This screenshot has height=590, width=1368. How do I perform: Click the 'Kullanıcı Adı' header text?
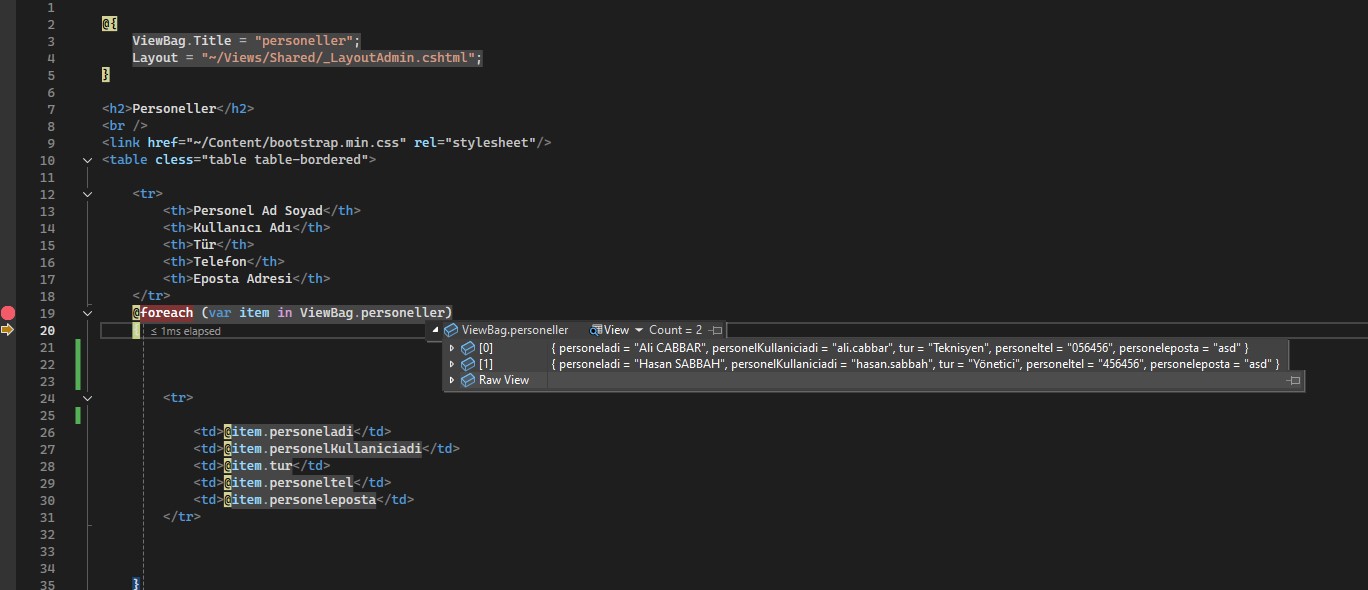tap(243, 228)
